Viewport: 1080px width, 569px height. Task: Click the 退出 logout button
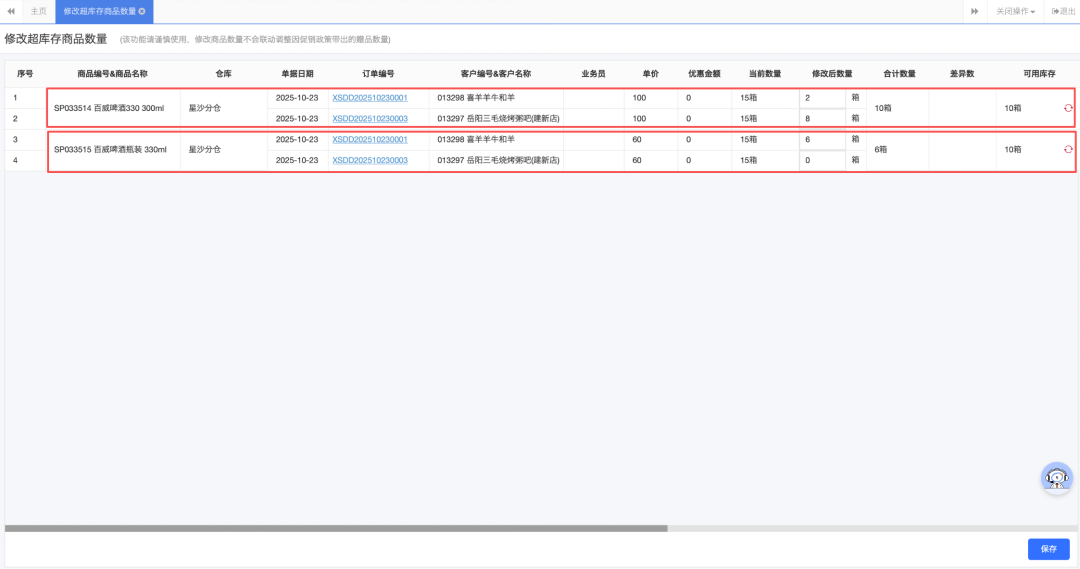tap(1063, 11)
